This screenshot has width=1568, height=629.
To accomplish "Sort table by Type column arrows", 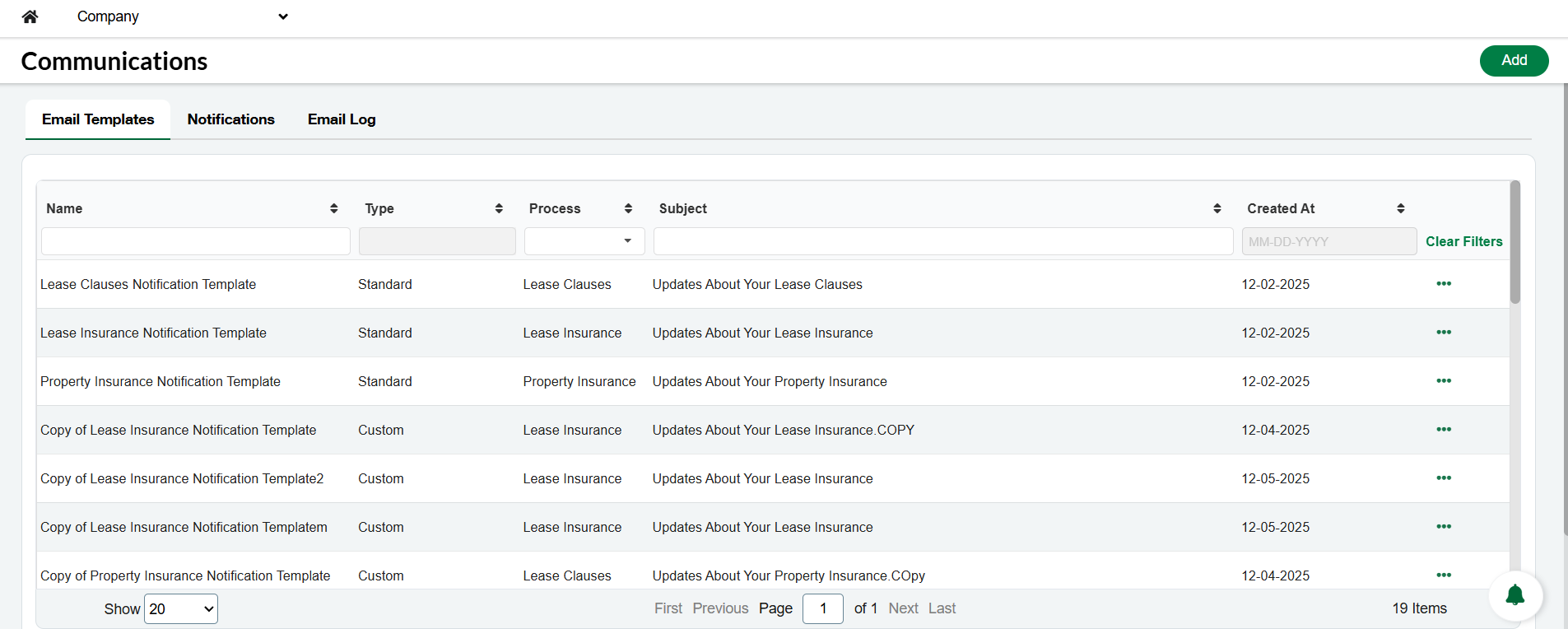I will pyautogui.click(x=499, y=208).
